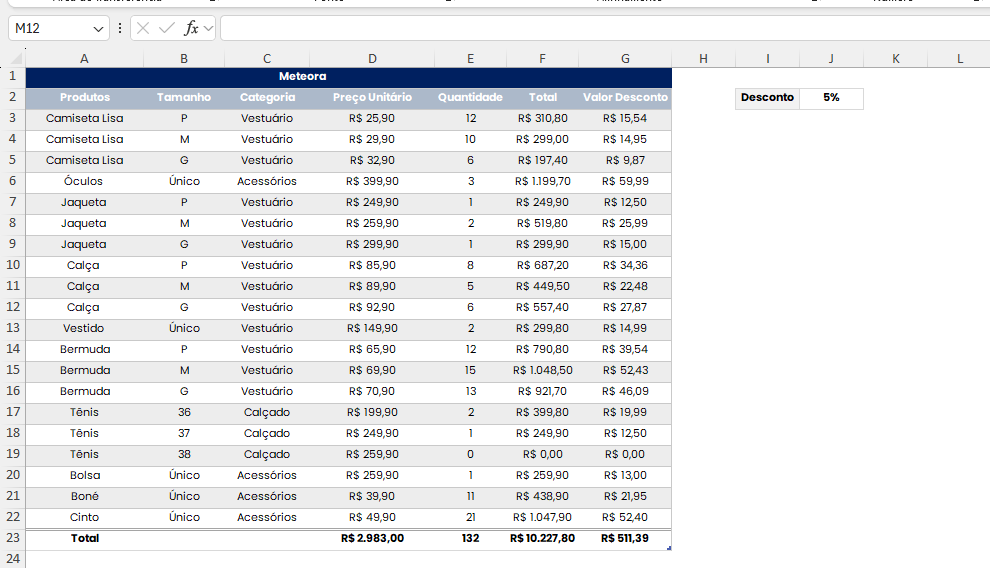Viewport: 990px width, 568px height.
Task: Click the Produtos header cell
Action: [x=85, y=97]
